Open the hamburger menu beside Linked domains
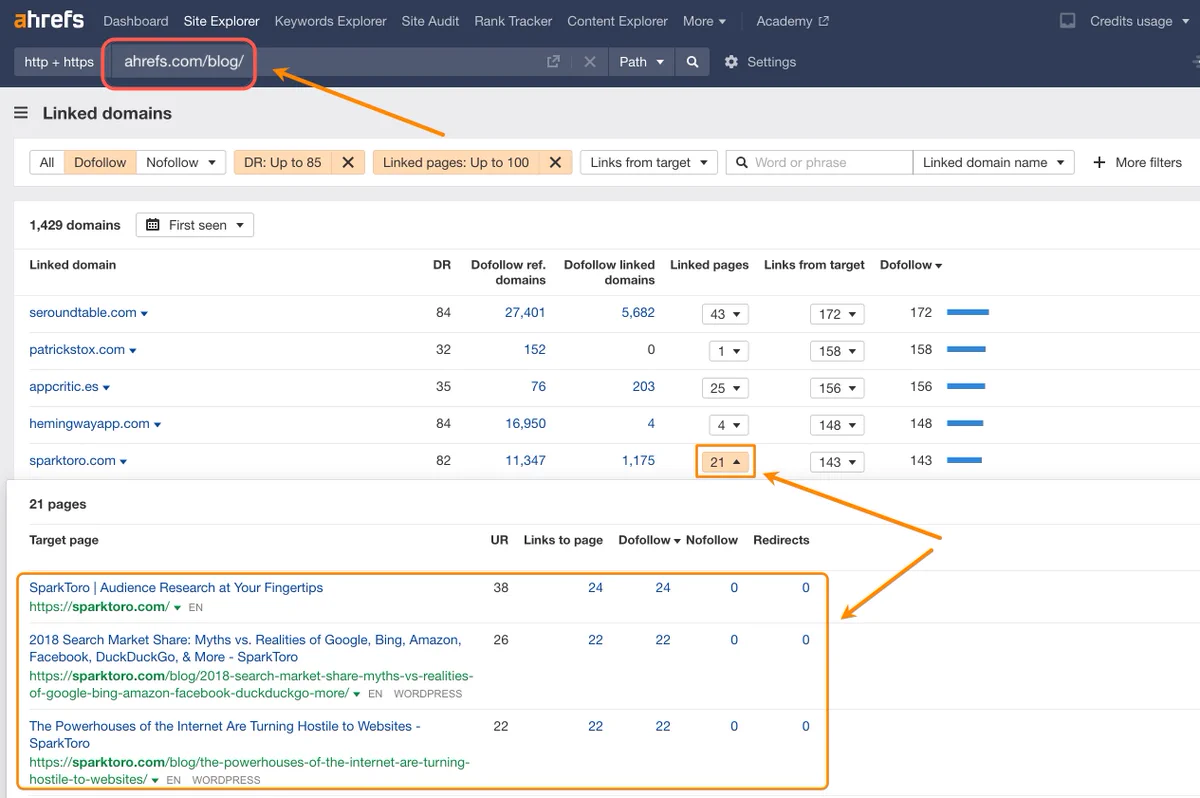1200x798 pixels. [21, 113]
